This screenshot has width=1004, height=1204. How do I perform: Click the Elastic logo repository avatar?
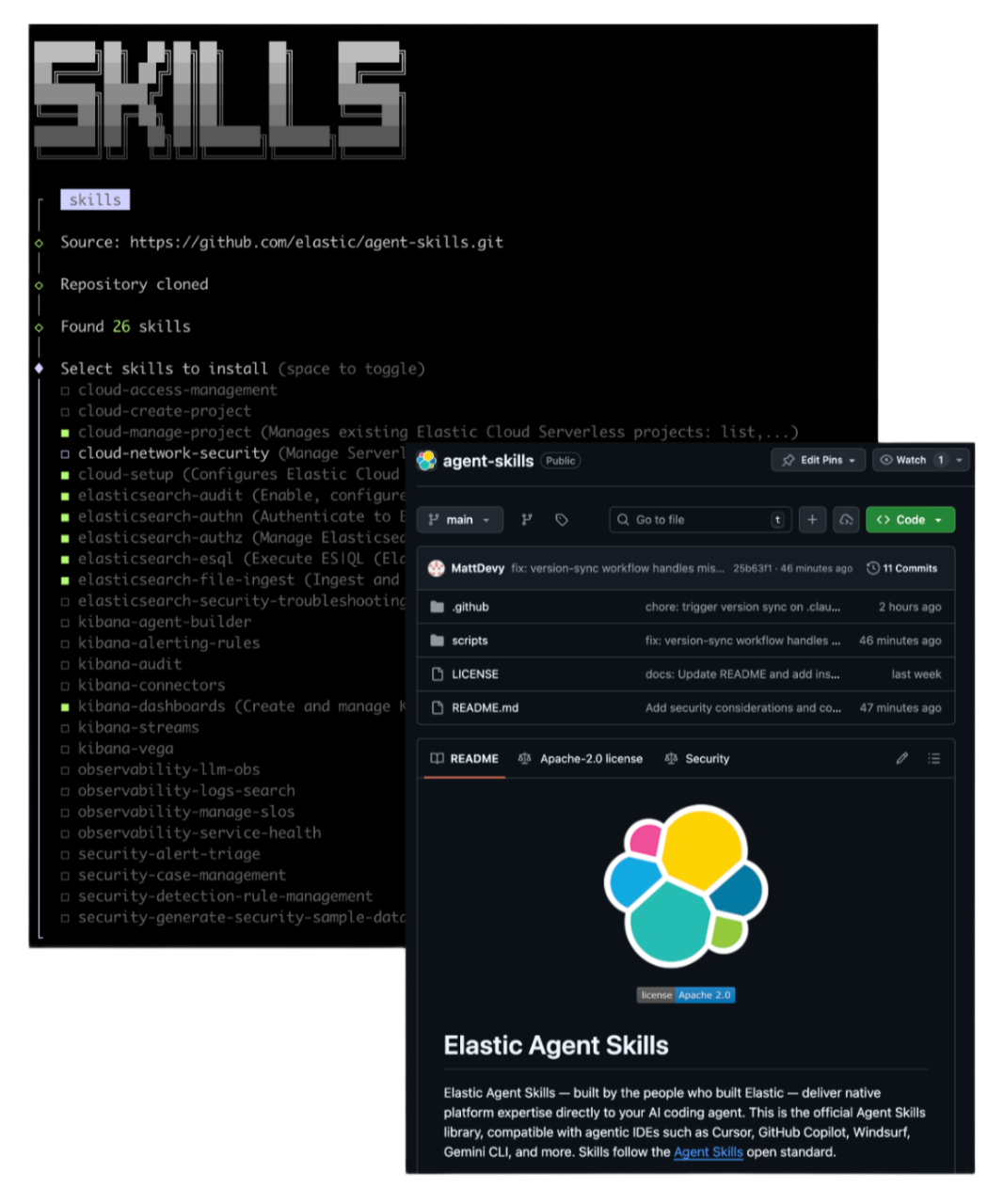point(426,461)
